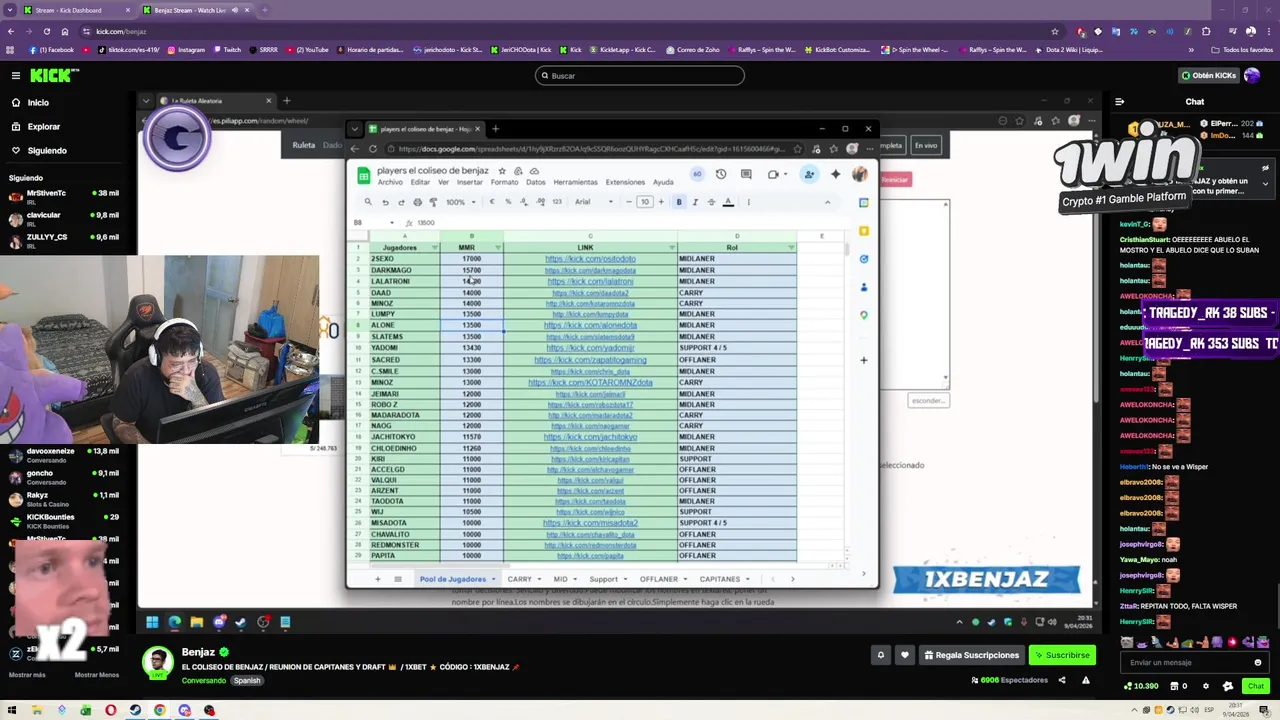Screen dimensions: 1280x720
Task: Click the heart follow icon for Benjaz
Action: 905,655
